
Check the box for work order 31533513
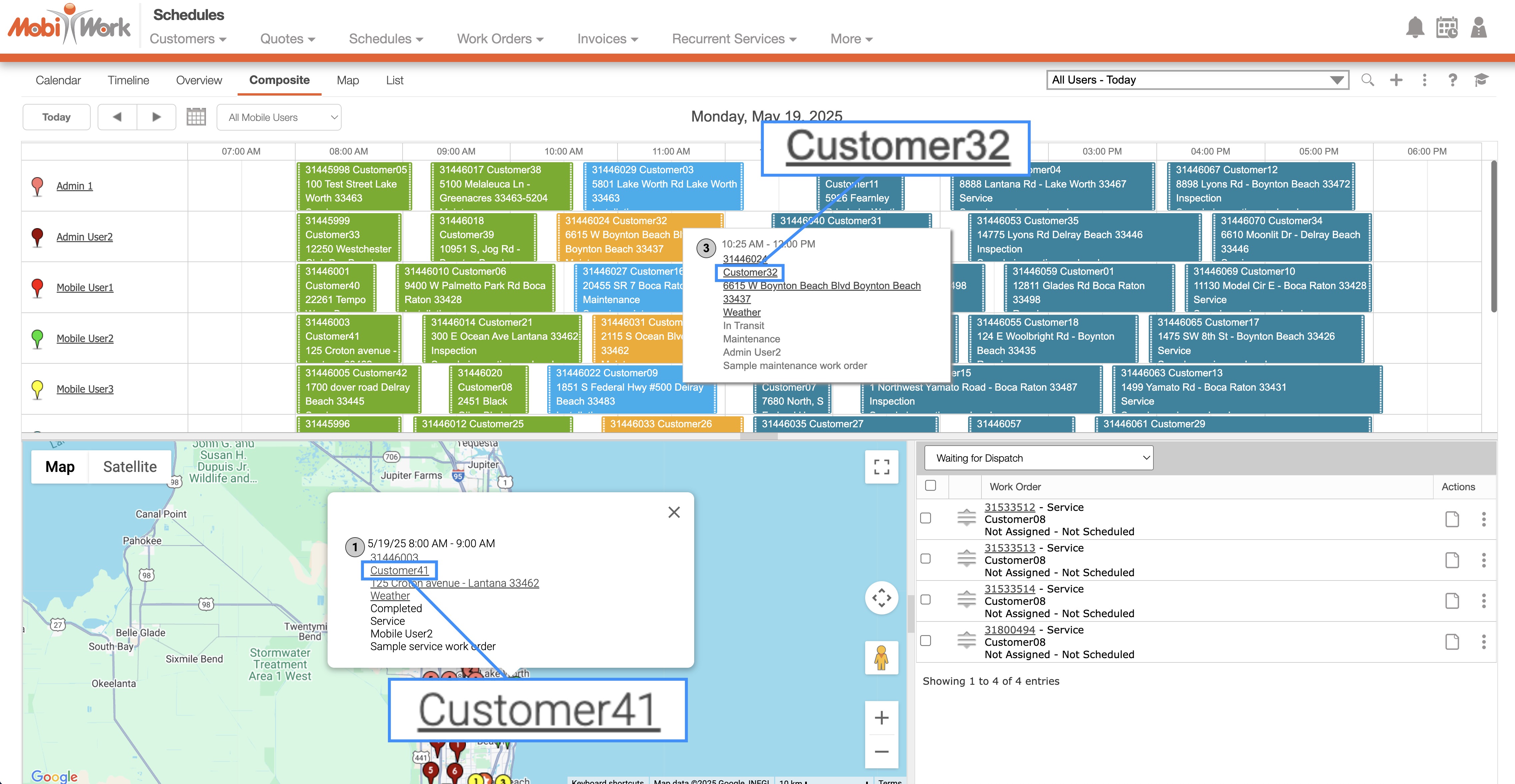point(926,559)
